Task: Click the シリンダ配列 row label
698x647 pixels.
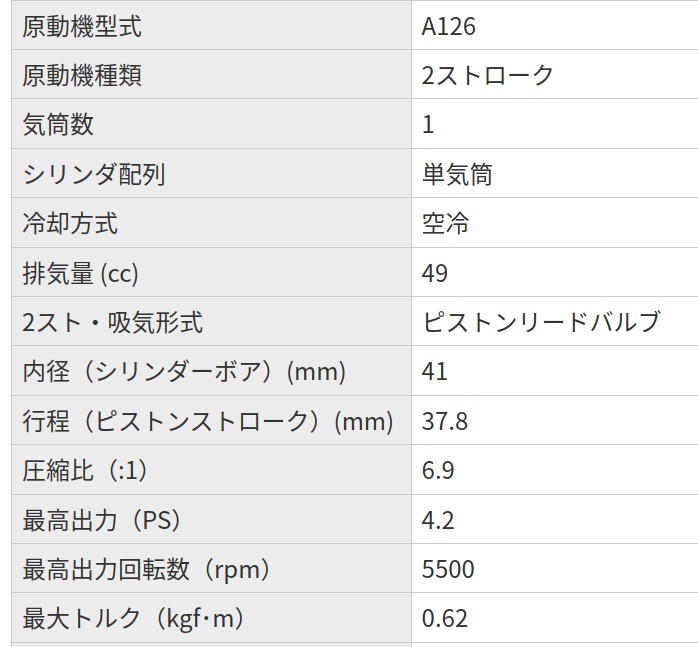Action: 94,175
